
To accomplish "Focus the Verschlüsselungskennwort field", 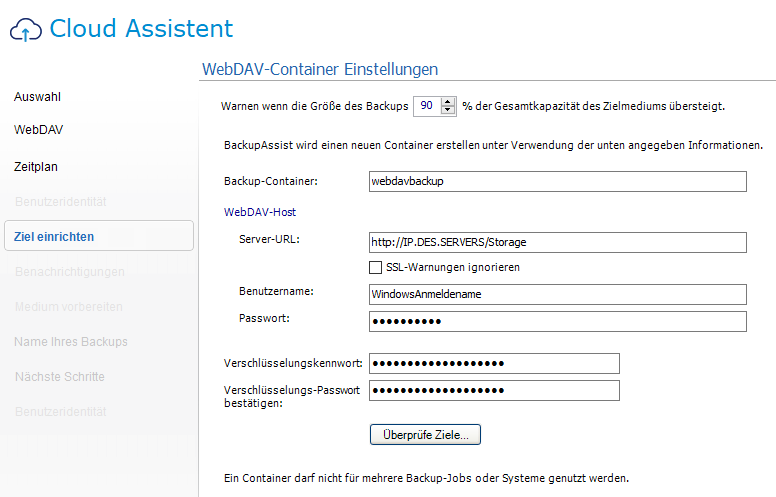I will (494, 363).
